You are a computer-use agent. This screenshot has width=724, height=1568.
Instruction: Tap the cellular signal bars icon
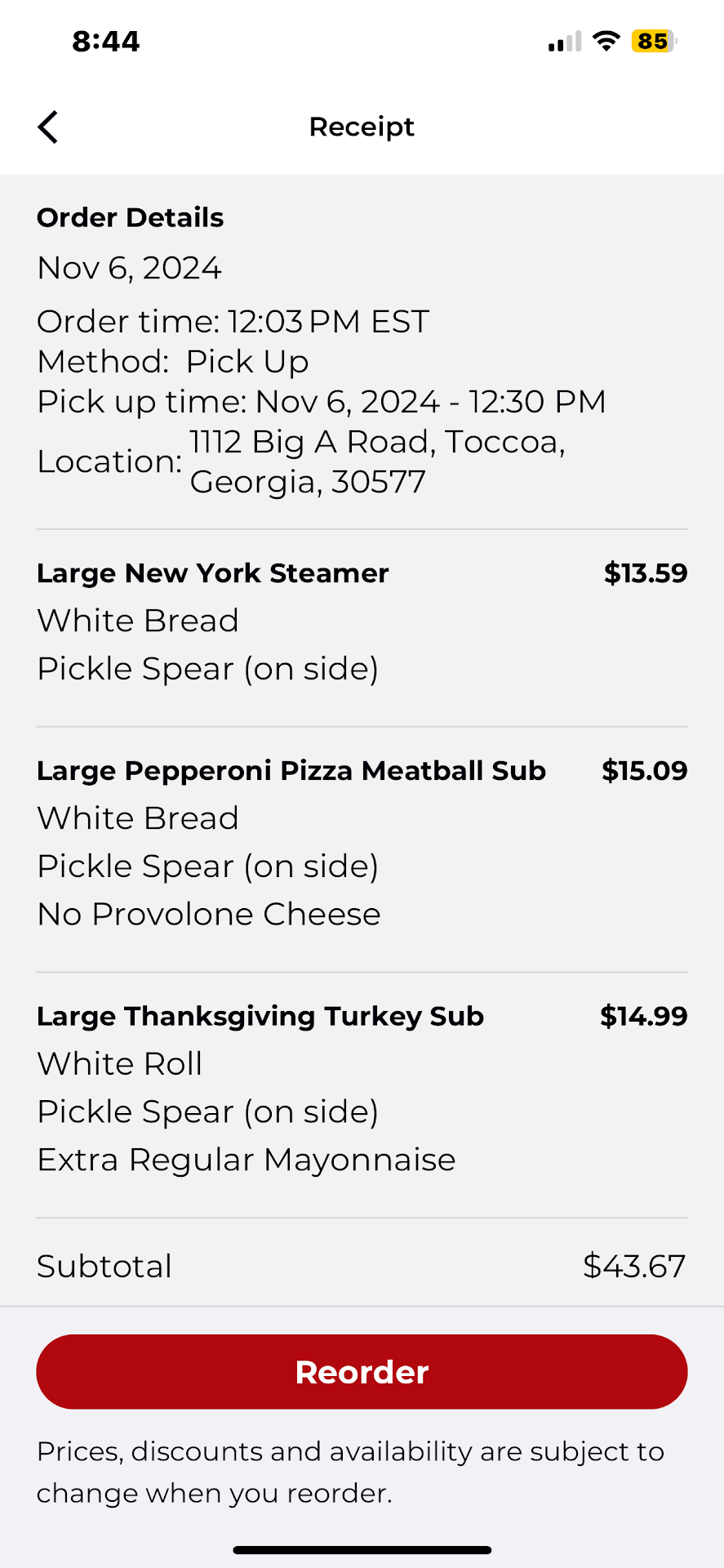(x=565, y=41)
